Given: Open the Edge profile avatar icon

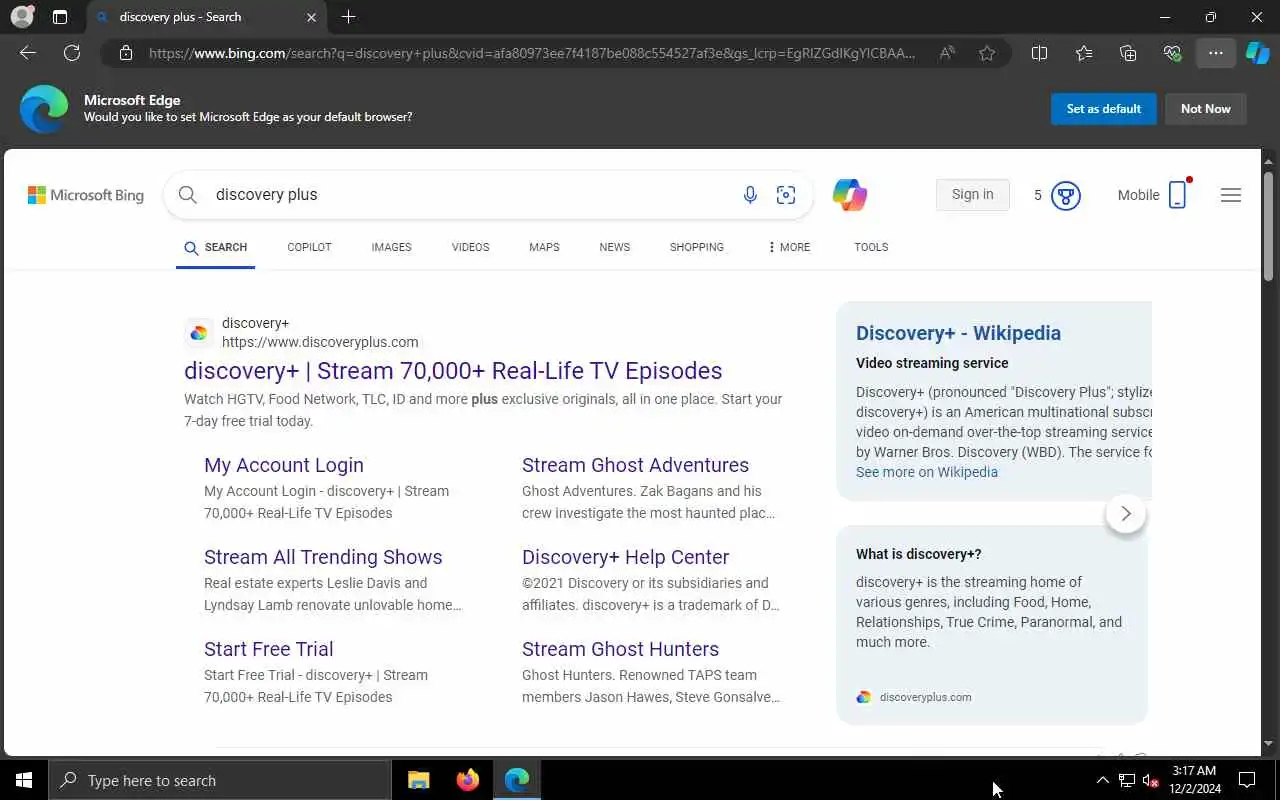Looking at the screenshot, I should 22,17.
